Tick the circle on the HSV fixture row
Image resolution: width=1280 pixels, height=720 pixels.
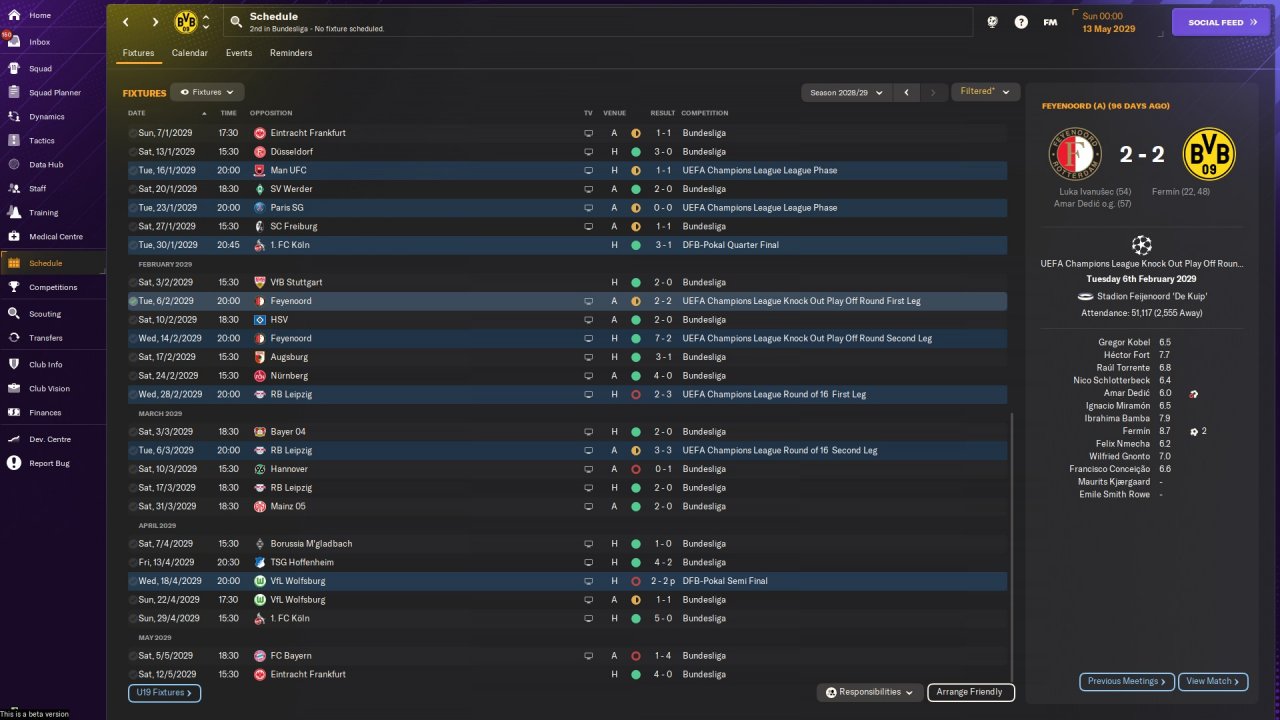coord(133,320)
